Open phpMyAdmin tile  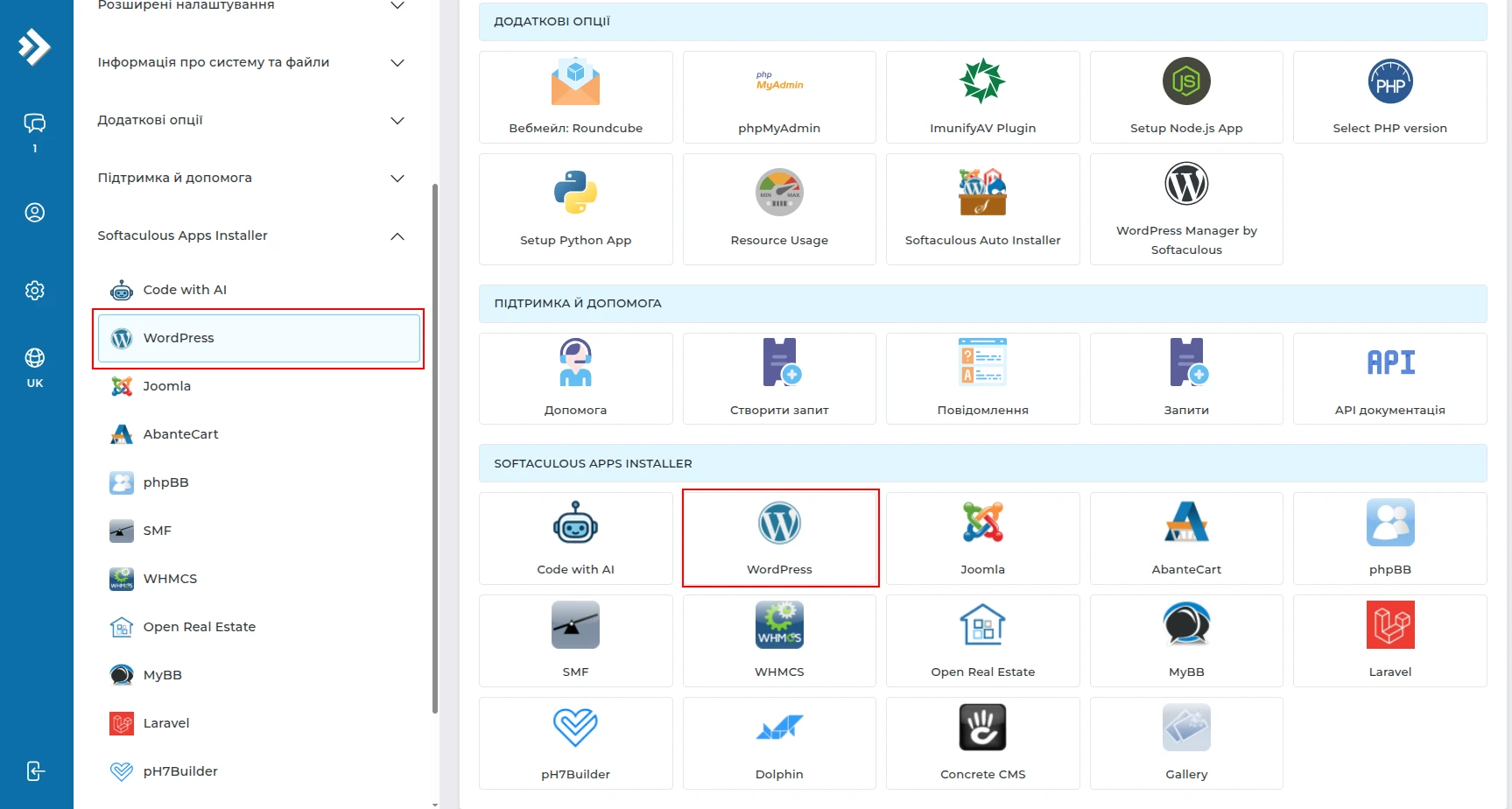pyautogui.click(x=779, y=97)
